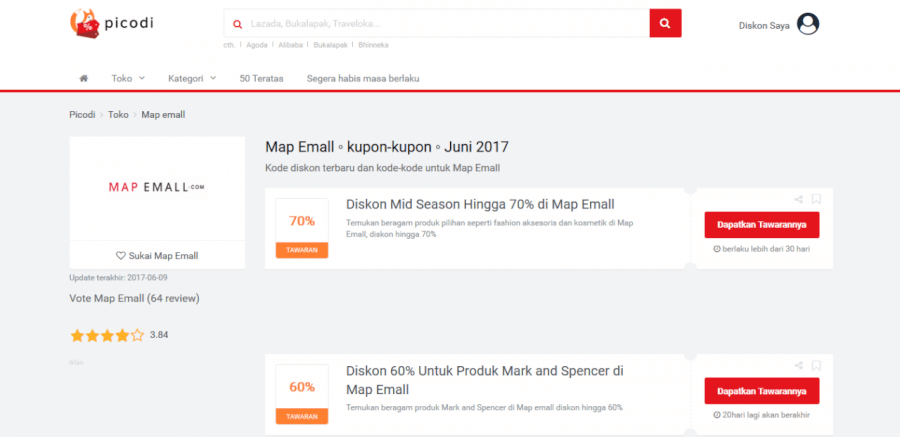Click the red search button
Viewport: 900px width, 437px height.
click(665, 23)
